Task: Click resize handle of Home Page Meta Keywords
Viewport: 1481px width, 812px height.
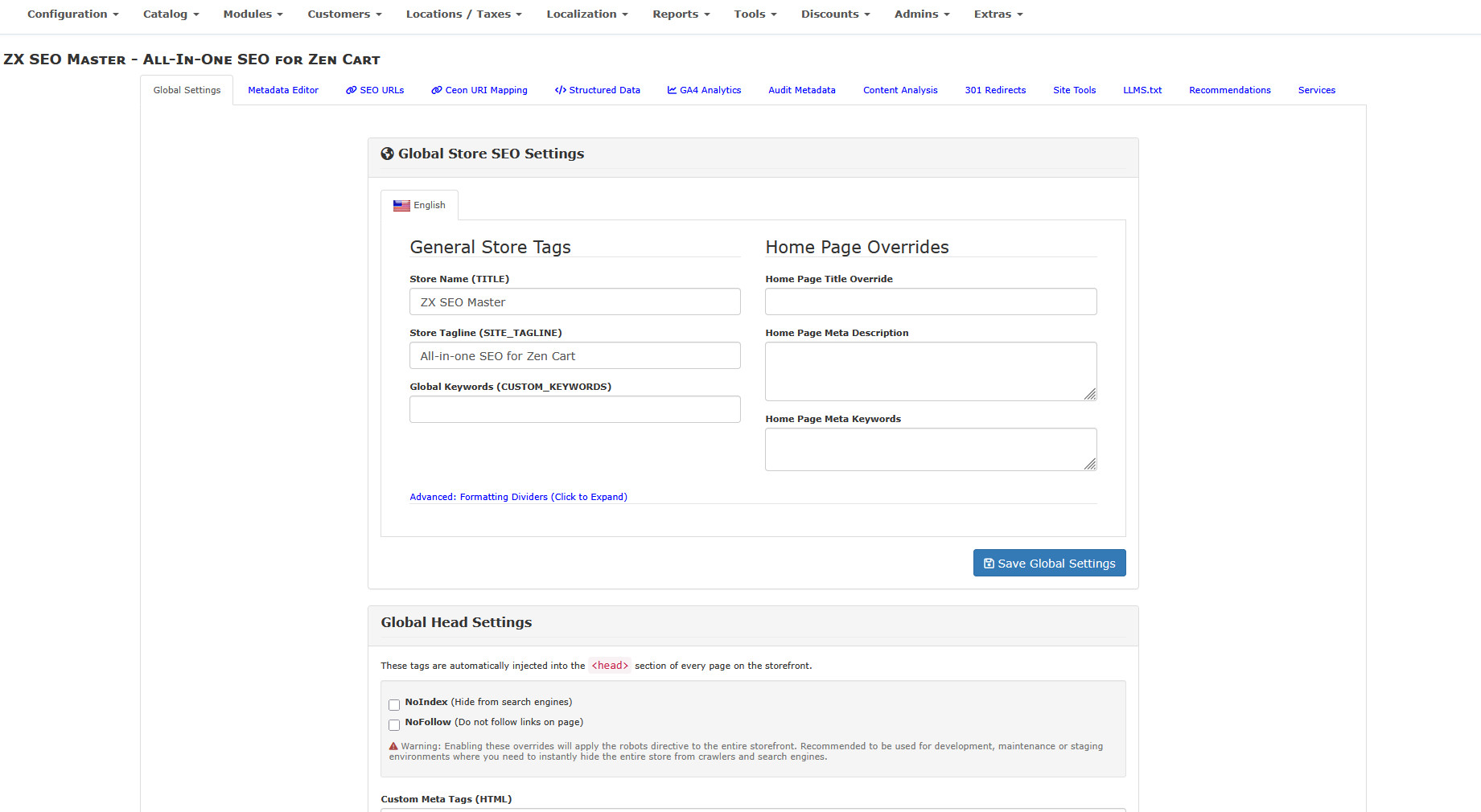Action: click(1090, 464)
